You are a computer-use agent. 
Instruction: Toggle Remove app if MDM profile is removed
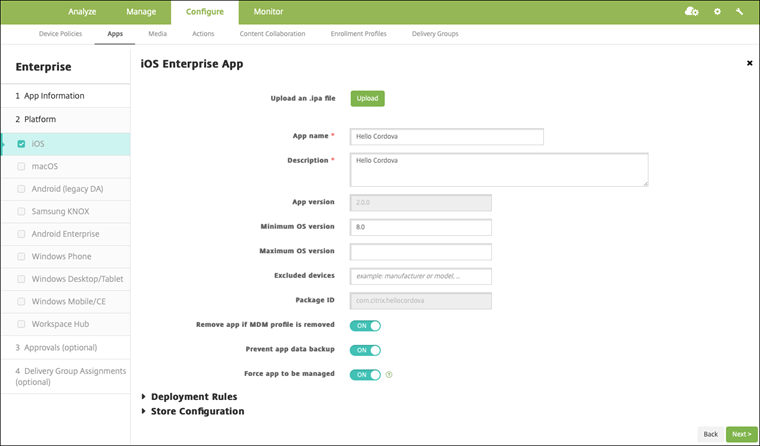pyautogui.click(x=365, y=325)
